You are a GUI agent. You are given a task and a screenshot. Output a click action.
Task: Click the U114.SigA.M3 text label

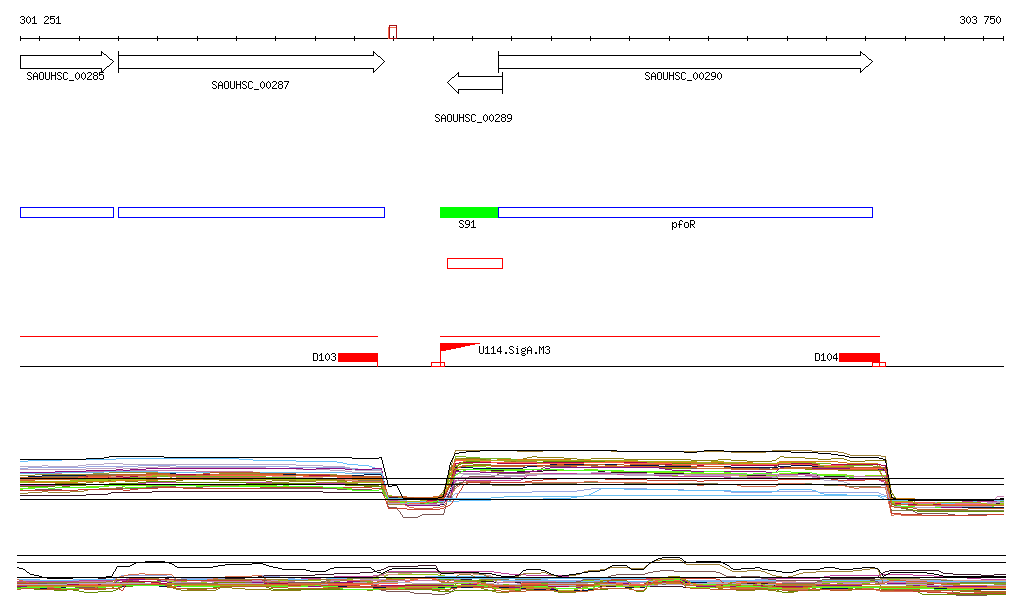514,351
